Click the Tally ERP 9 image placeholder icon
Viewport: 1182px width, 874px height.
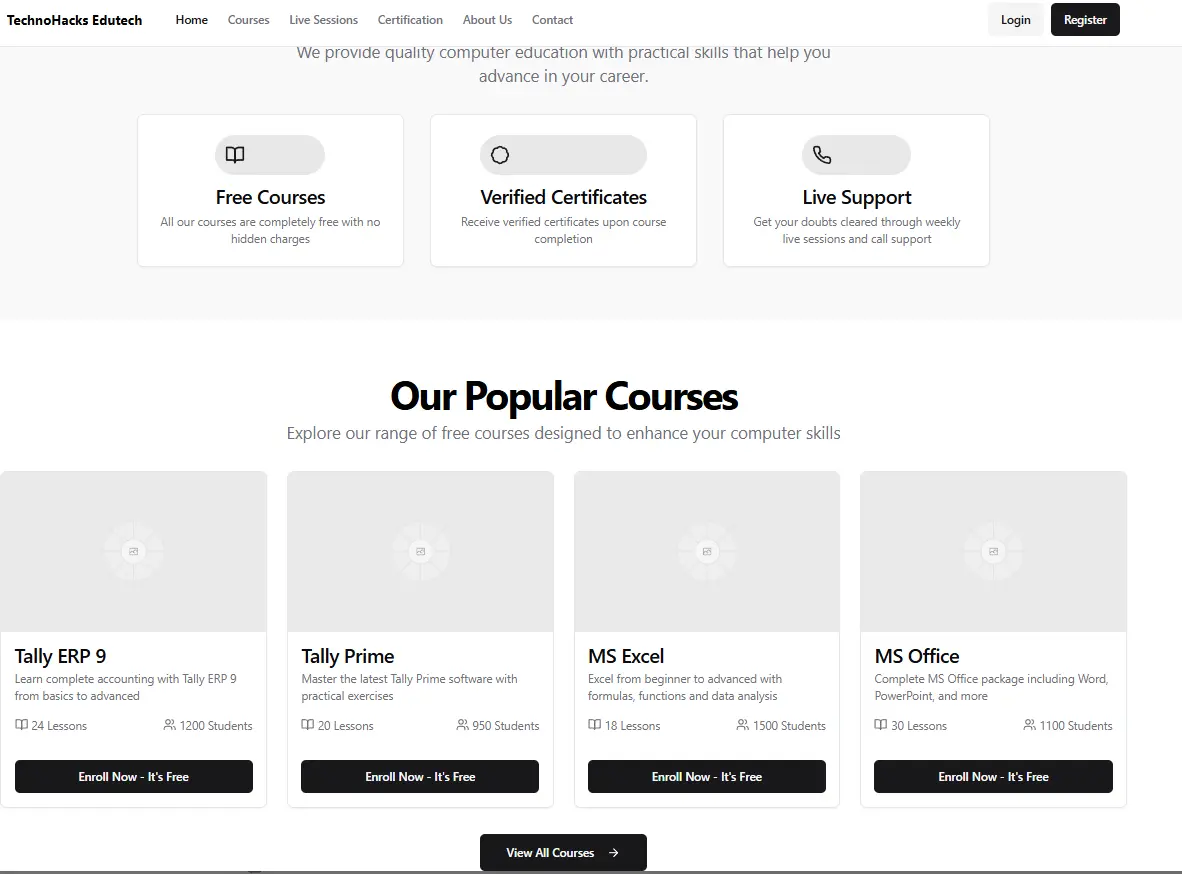point(133,551)
